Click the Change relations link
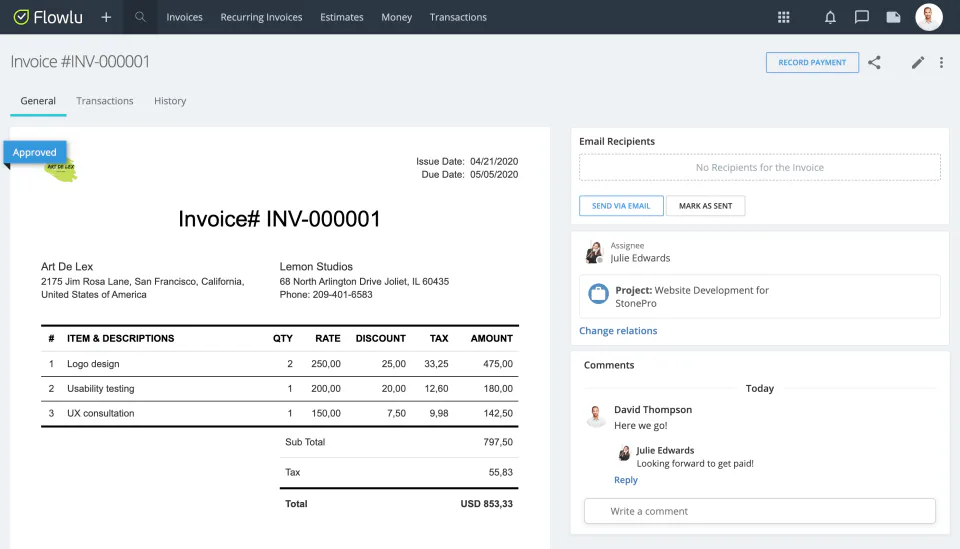Screen dimensions: 960x549 (618, 331)
